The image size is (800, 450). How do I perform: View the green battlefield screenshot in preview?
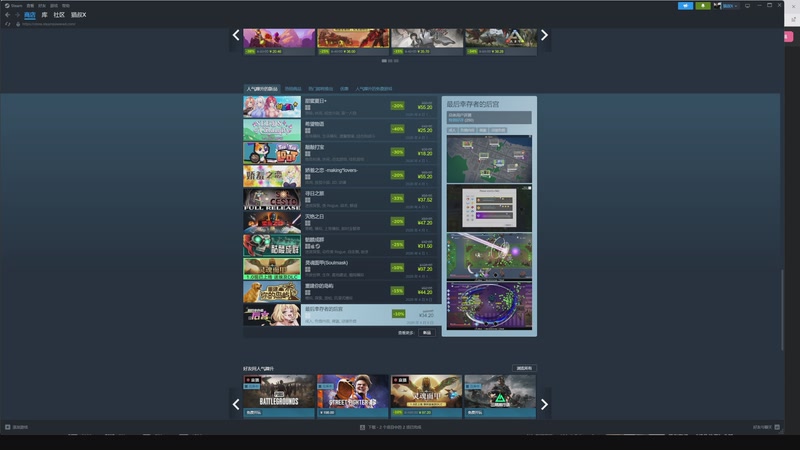pos(489,257)
